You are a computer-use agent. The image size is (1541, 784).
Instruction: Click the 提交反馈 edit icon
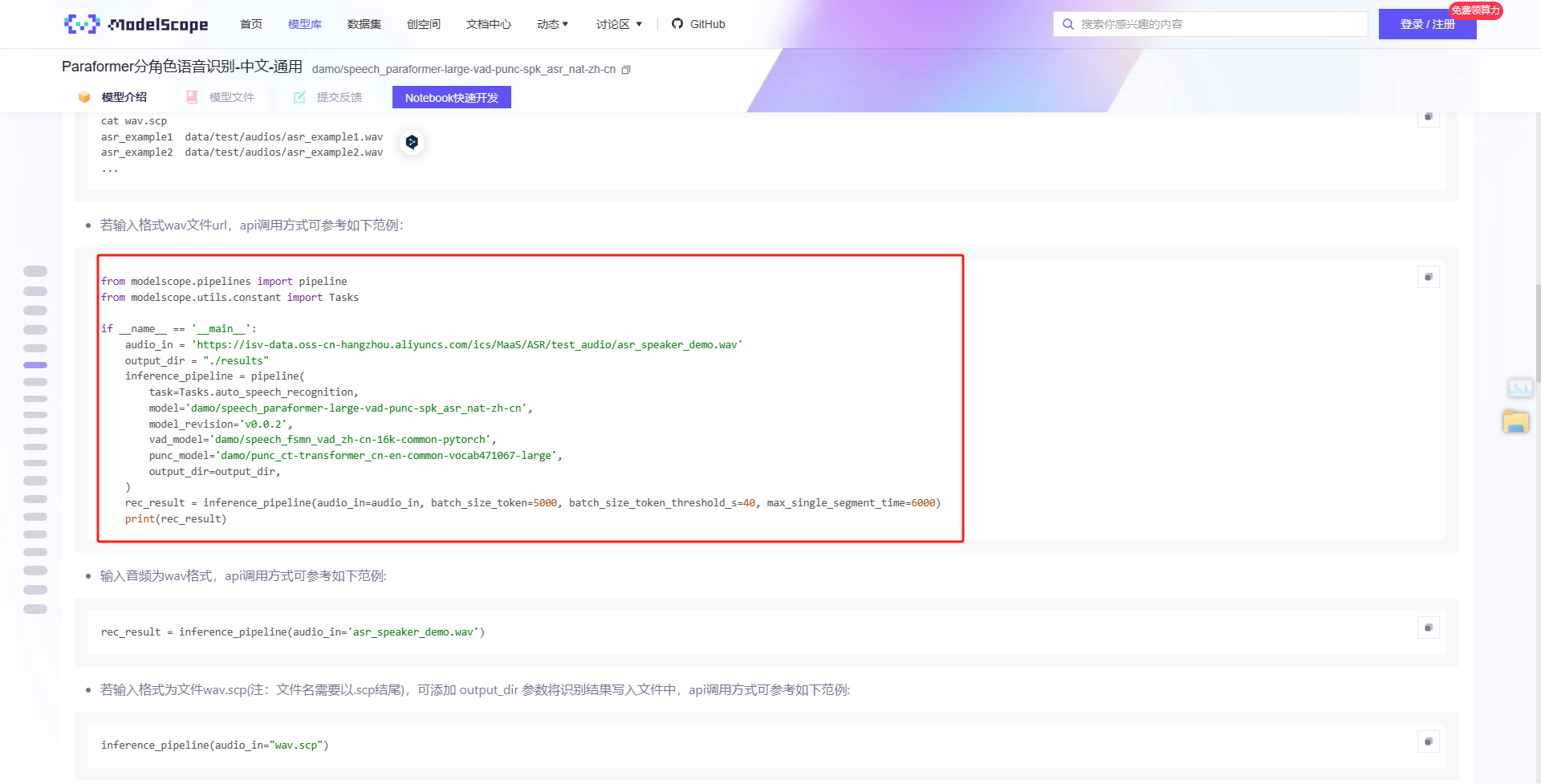(299, 97)
